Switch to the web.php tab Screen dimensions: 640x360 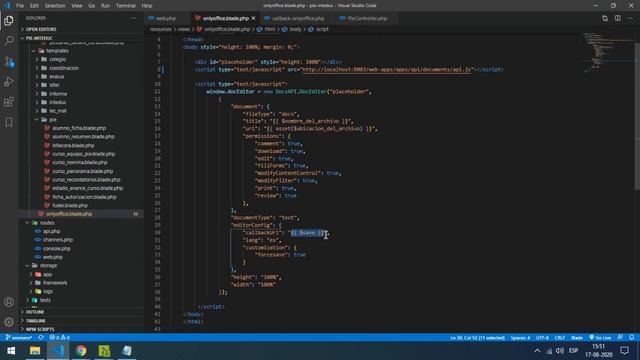click(x=167, y=18)
